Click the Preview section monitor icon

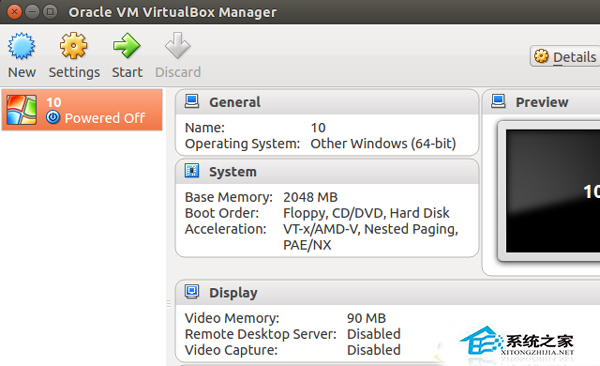pos(498,101)
